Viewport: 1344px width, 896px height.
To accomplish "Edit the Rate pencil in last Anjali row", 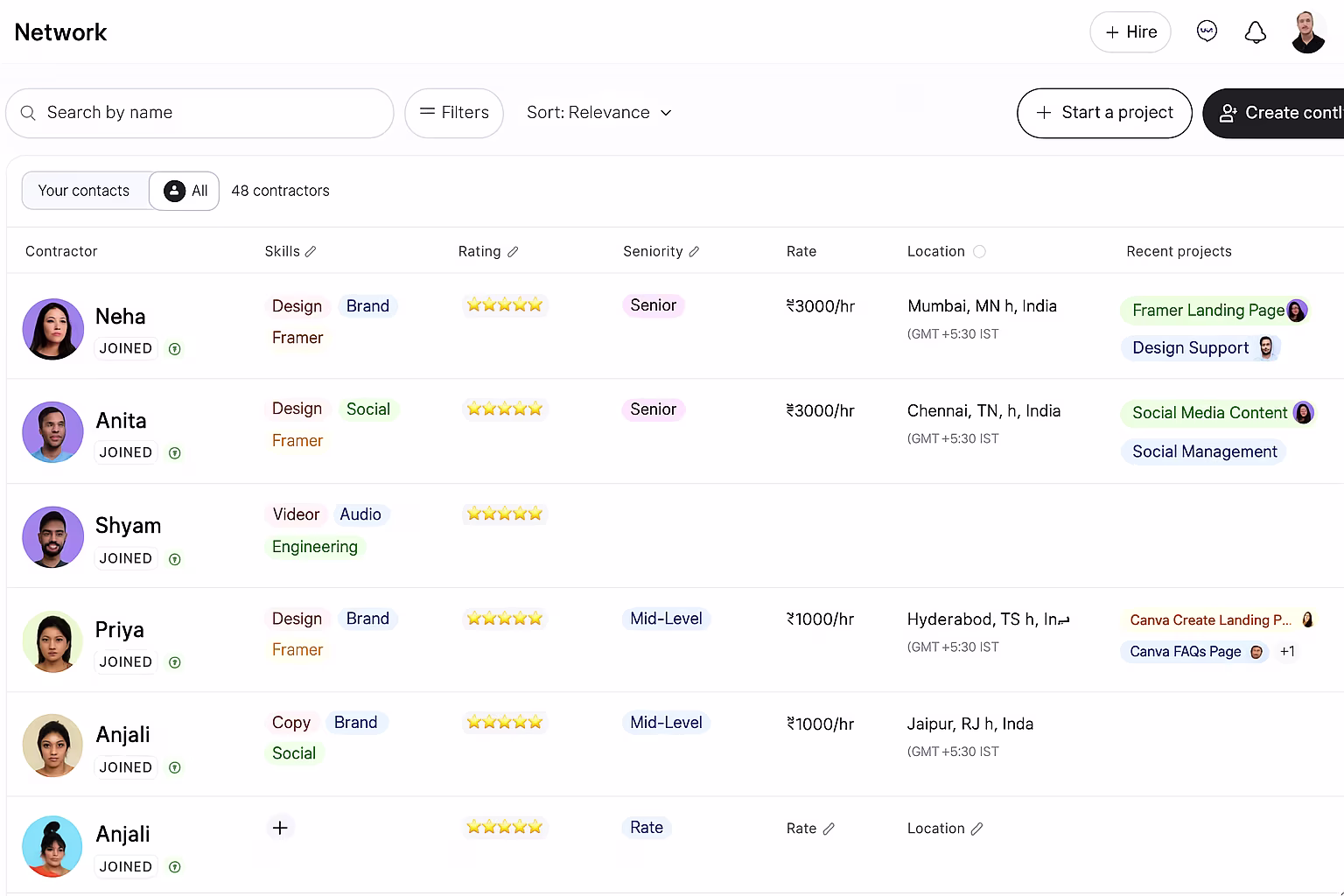I will [x=829, y=829].
